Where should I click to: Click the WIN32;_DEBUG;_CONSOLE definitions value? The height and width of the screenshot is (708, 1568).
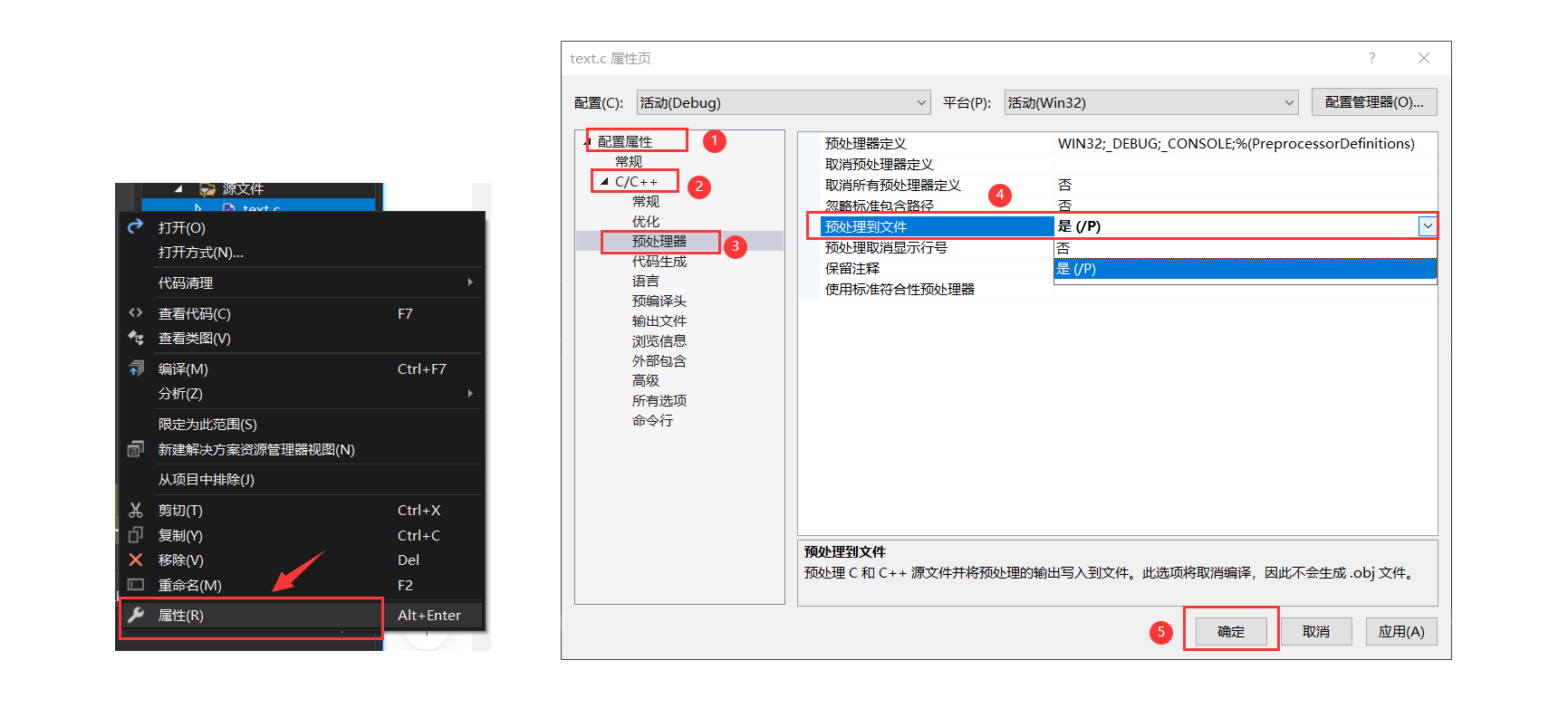tap(1236, 143)
